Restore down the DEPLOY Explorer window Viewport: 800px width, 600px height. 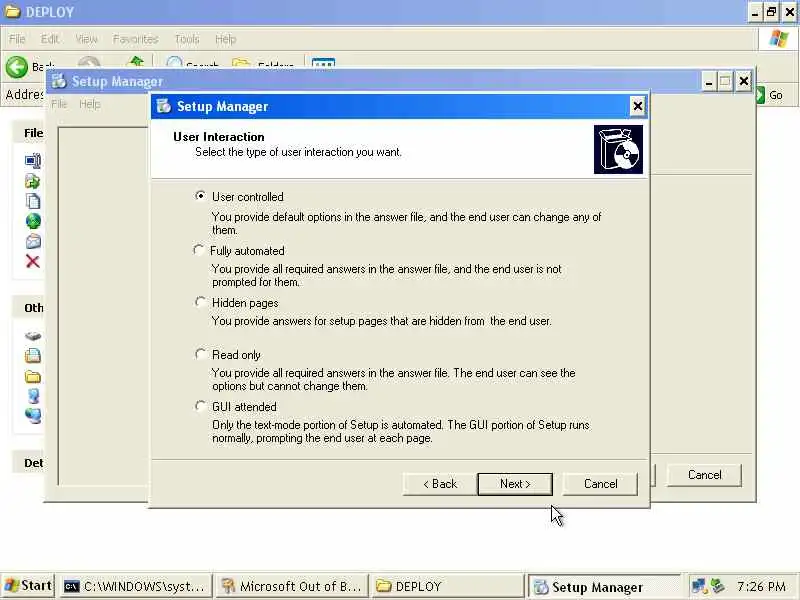(x=771, y=12)
